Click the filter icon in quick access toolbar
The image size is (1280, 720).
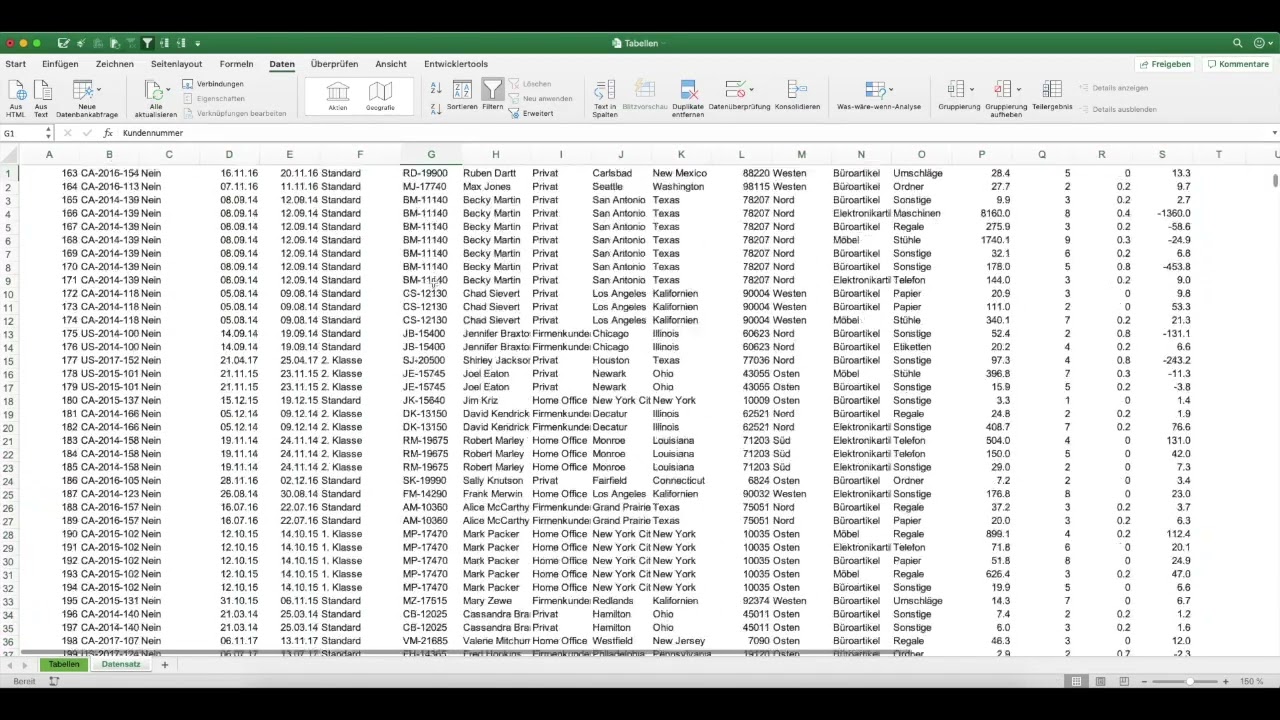[147, 43]
